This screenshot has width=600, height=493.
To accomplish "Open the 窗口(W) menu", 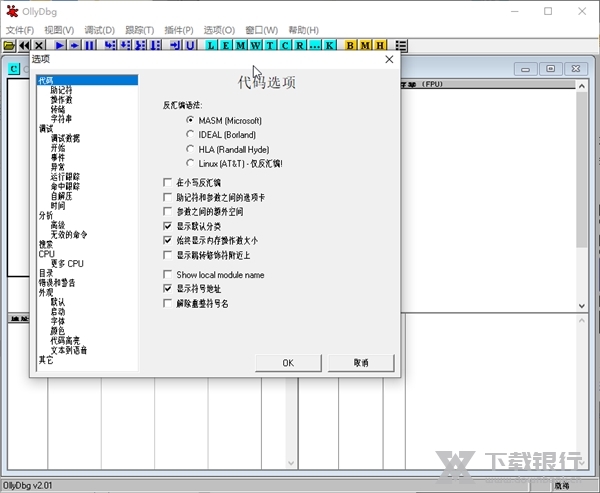I will tap(262, 30).
